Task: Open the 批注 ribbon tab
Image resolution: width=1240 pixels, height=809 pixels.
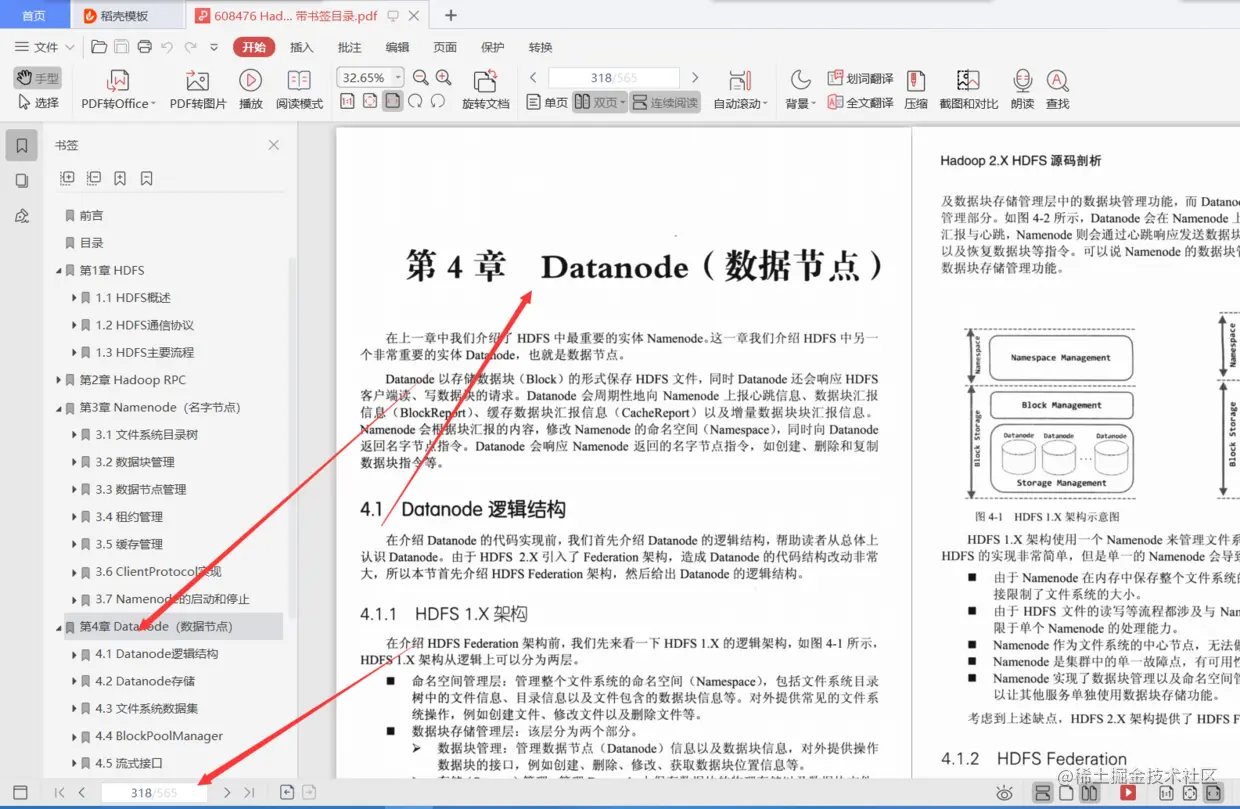Action: (x=350, y=47)
